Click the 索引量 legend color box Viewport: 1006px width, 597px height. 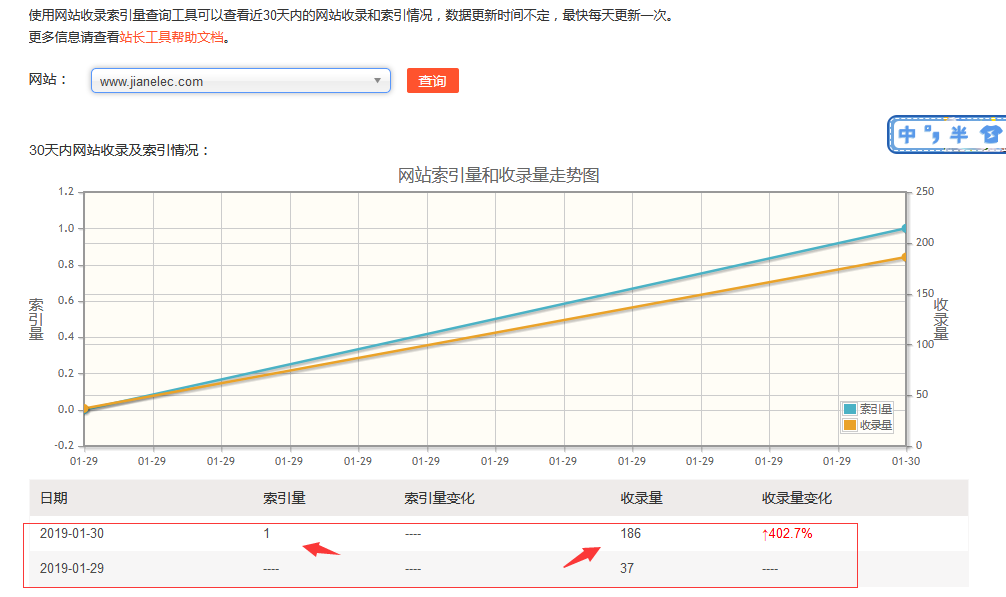click(x=850, y=409)
